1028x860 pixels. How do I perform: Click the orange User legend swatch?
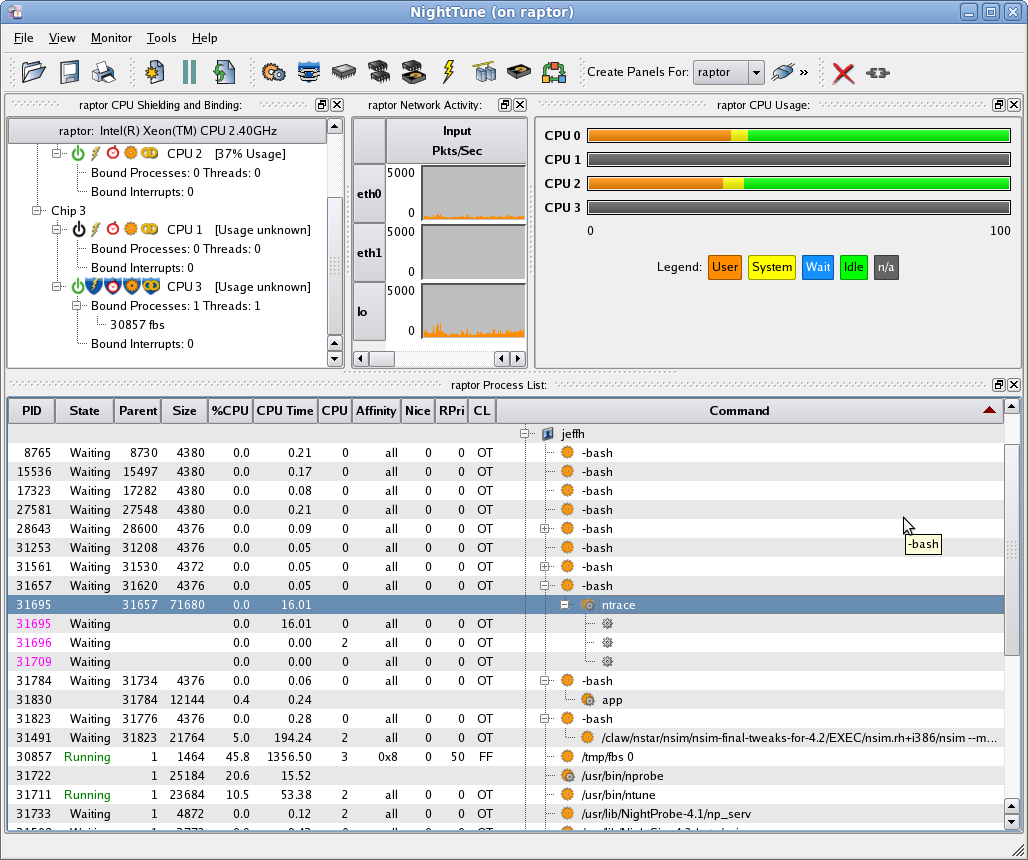pos(724,267)
